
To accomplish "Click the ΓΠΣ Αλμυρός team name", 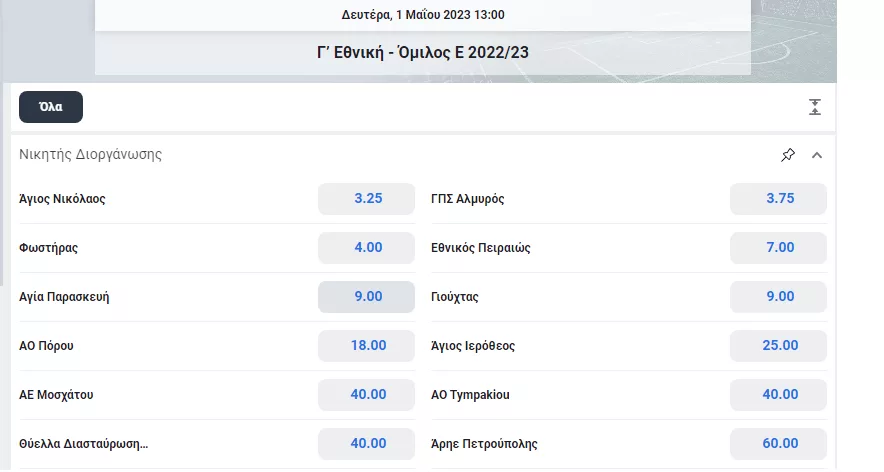I will 467,198.
